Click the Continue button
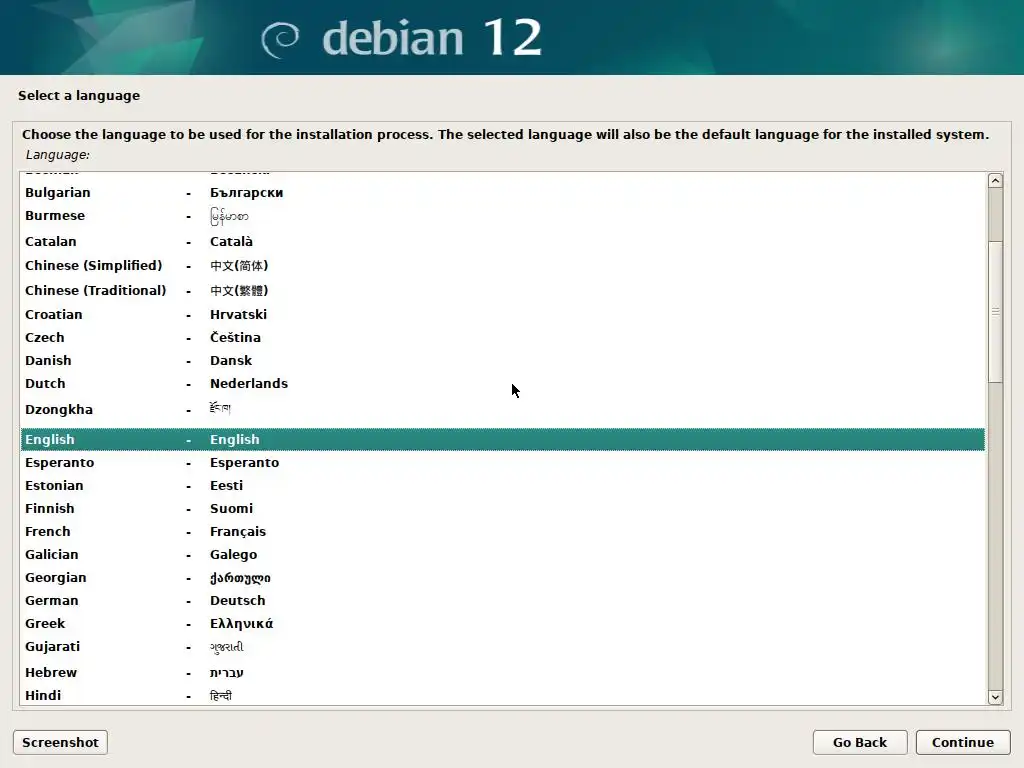This screenshot has height=768, width=1024. click(x=963, y=743)
